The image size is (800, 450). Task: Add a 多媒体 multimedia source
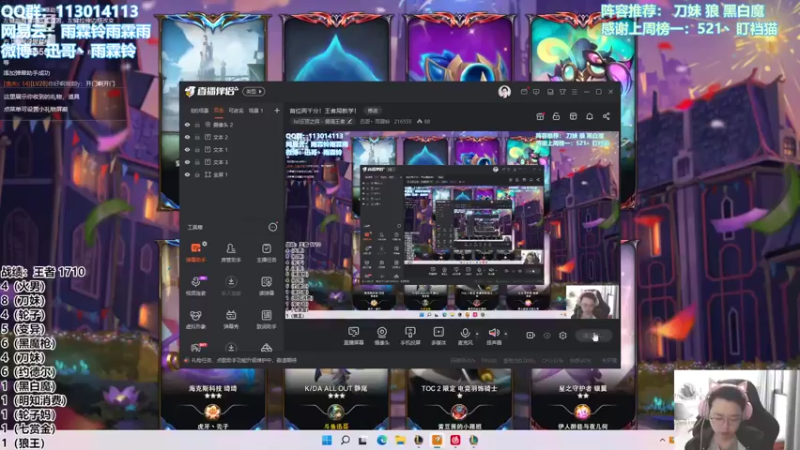438,336
